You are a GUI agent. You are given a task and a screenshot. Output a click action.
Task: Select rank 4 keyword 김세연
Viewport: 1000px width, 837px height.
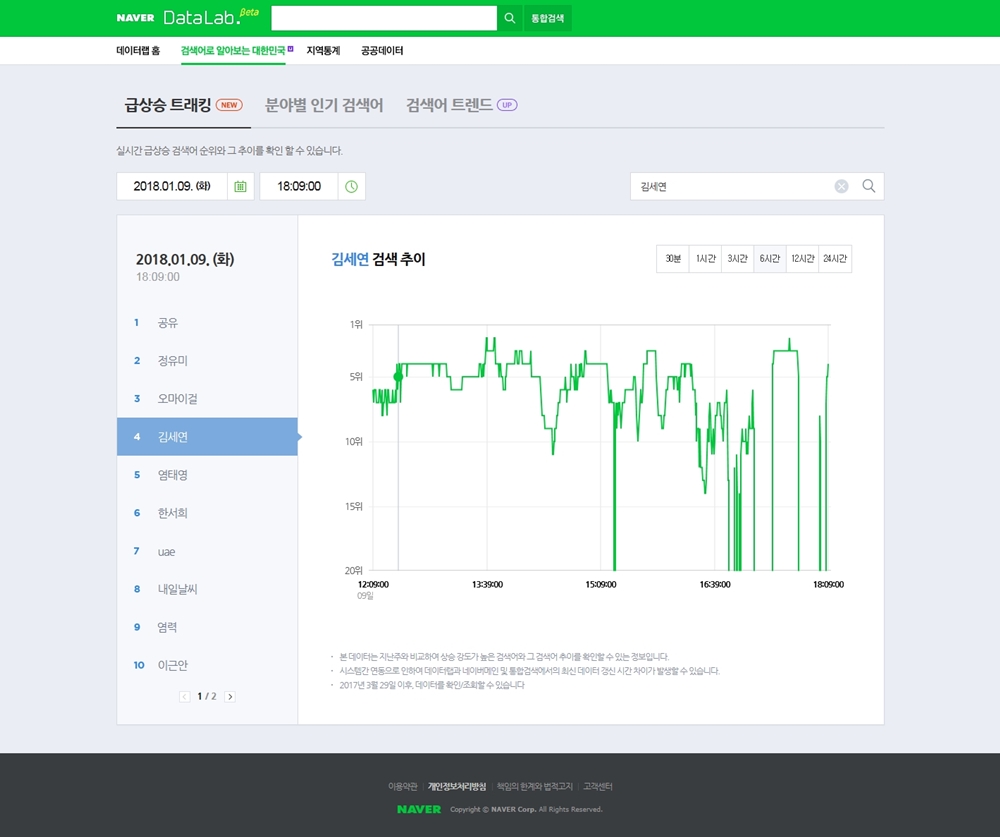click(207, 436)
